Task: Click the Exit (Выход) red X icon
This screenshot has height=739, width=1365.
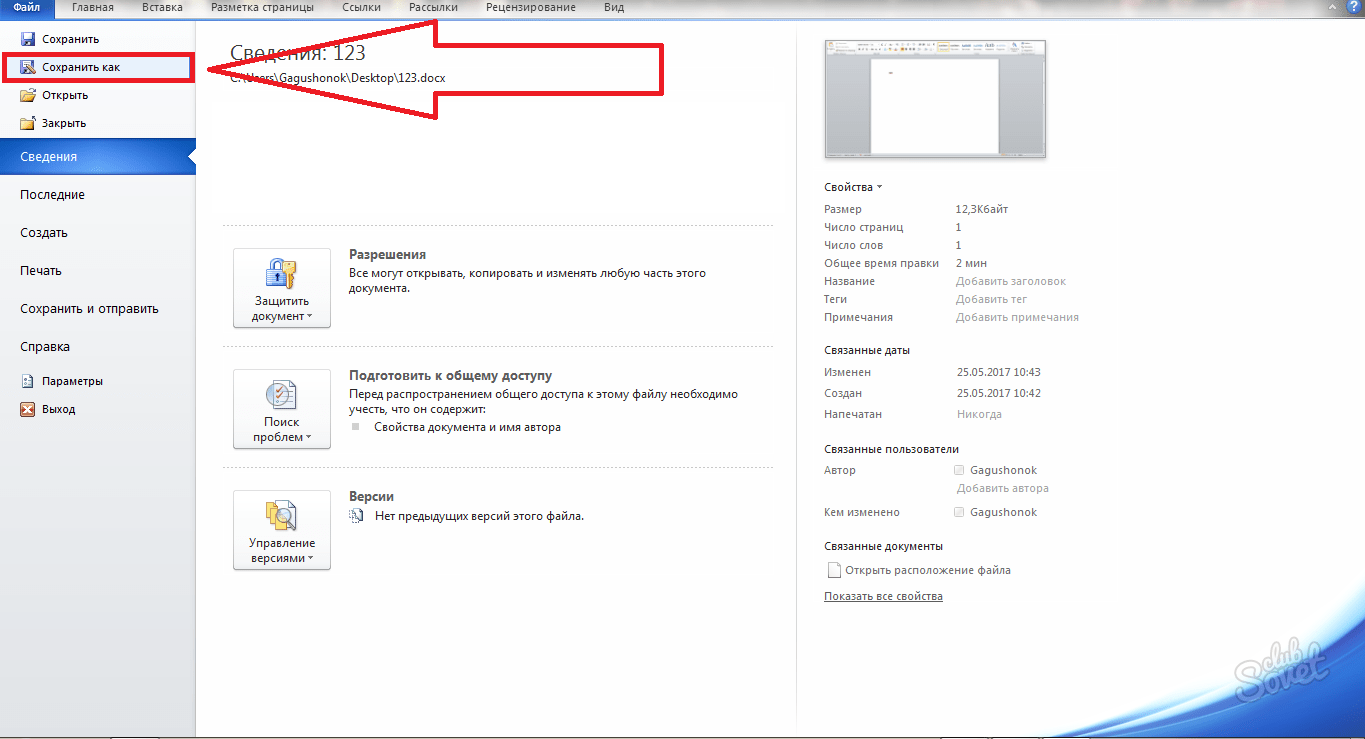Action: point(28,409)
